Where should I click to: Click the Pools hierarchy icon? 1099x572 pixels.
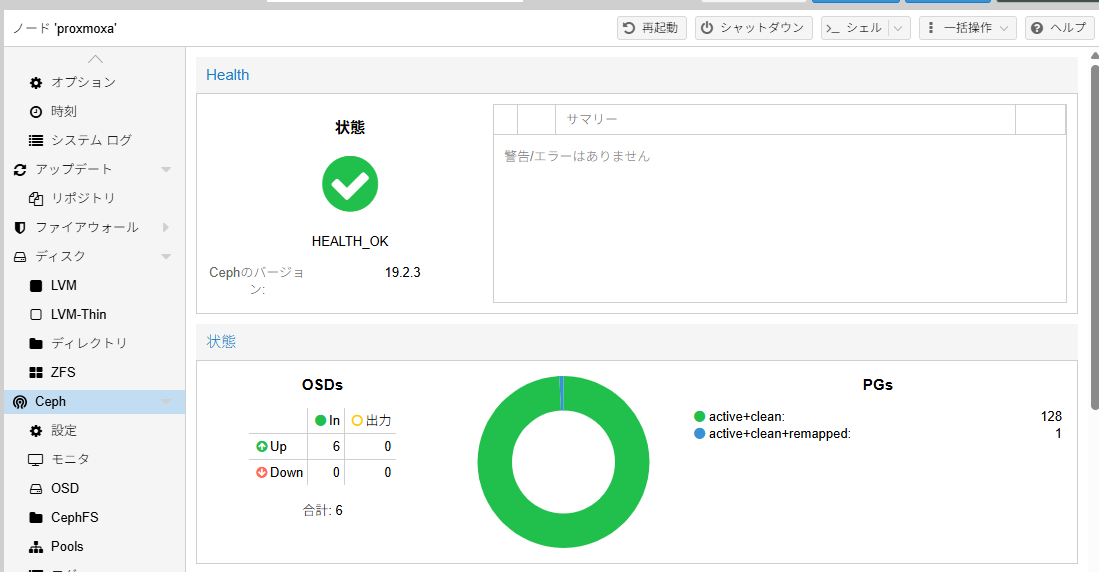coord(36,546)
